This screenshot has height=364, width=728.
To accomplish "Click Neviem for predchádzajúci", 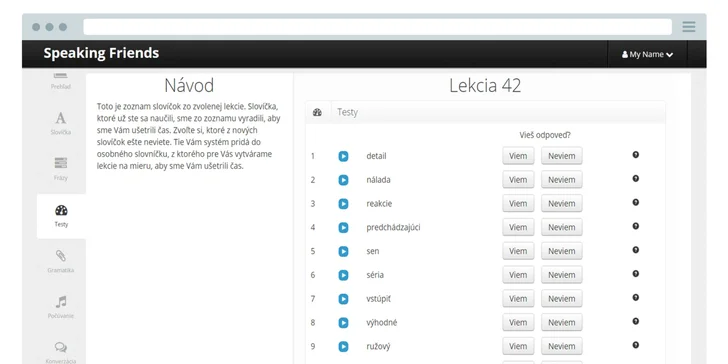I will pyautogui.click(x=561, y=228).
